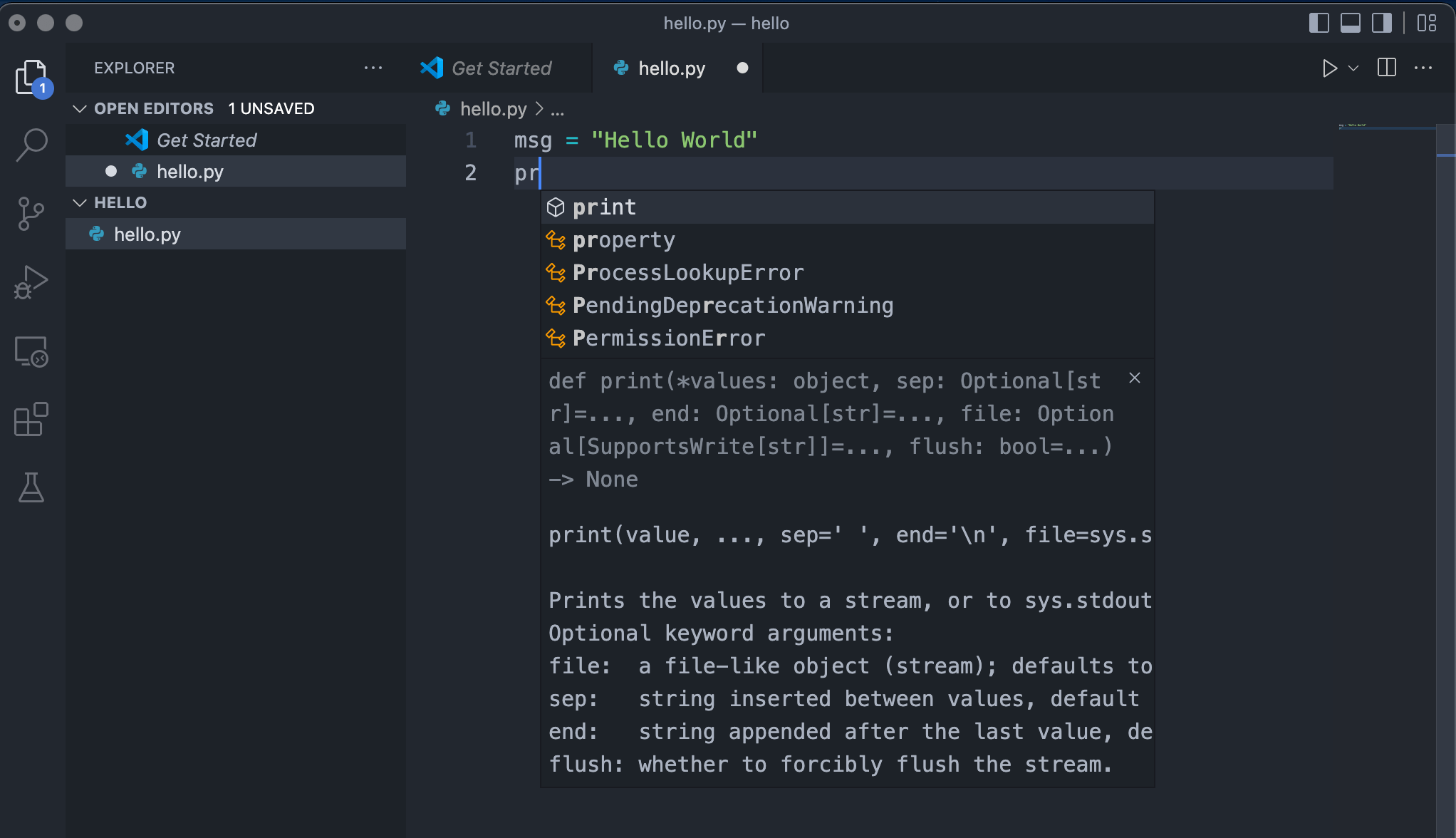Select ProcessLookupError from suggestions
1456x838 pixels.
pos(687,273)
